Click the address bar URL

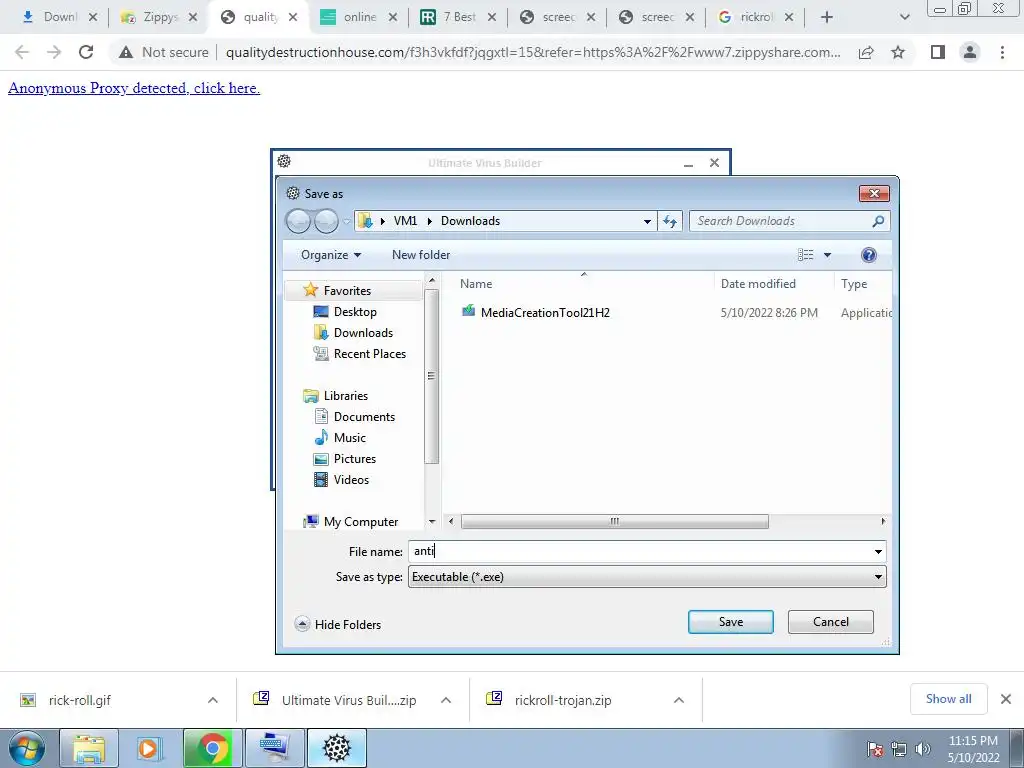[533, 52]
